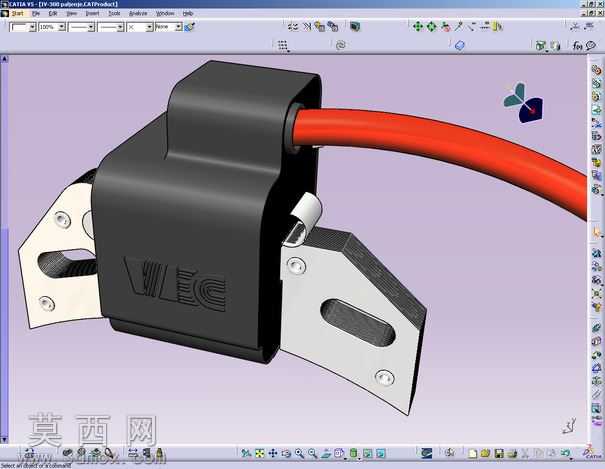Open the fill color dropdown
The width and height of the screenshot is (605, 469).
[32, 27]
